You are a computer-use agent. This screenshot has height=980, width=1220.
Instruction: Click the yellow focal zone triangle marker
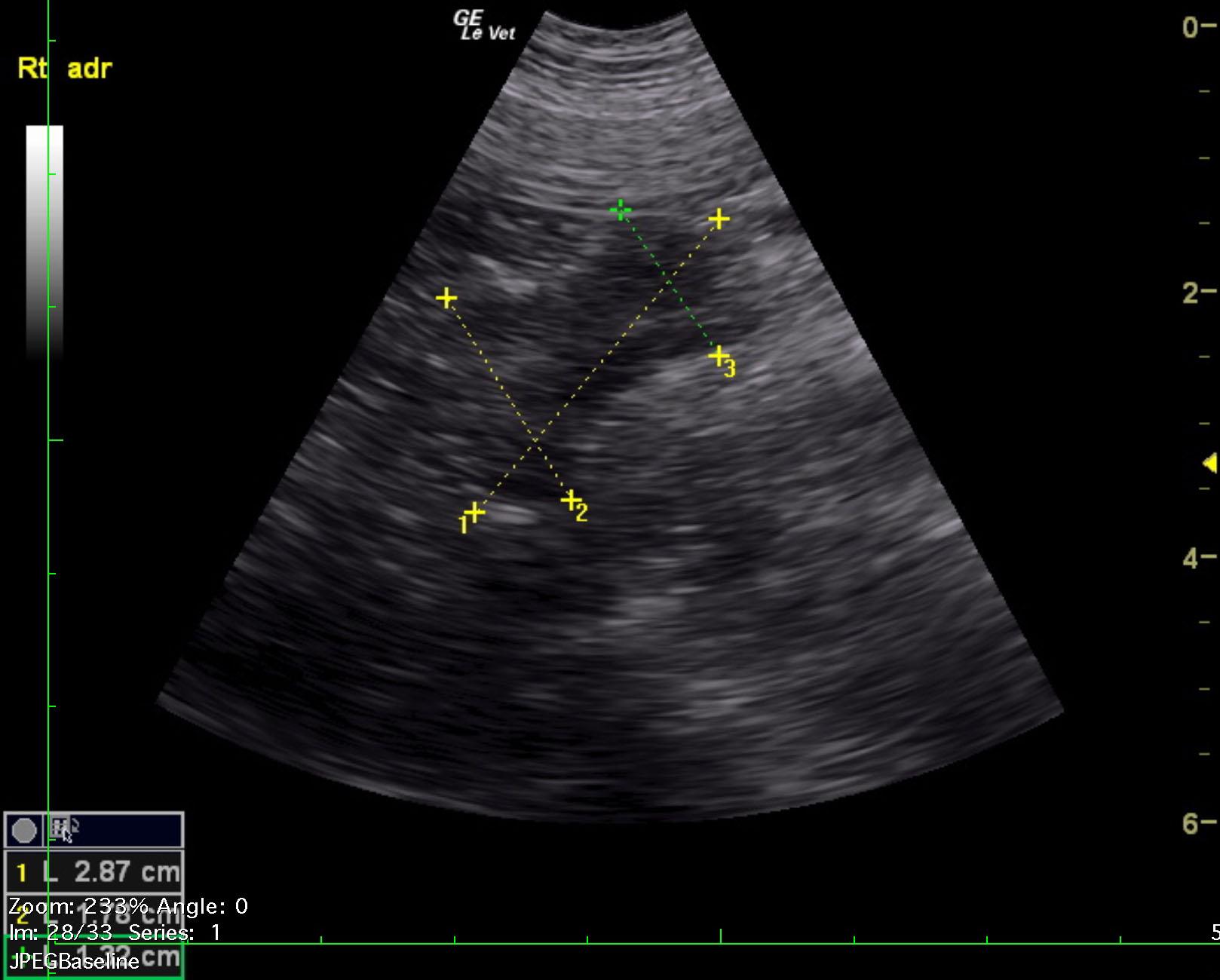click(x=1209, y=462)
